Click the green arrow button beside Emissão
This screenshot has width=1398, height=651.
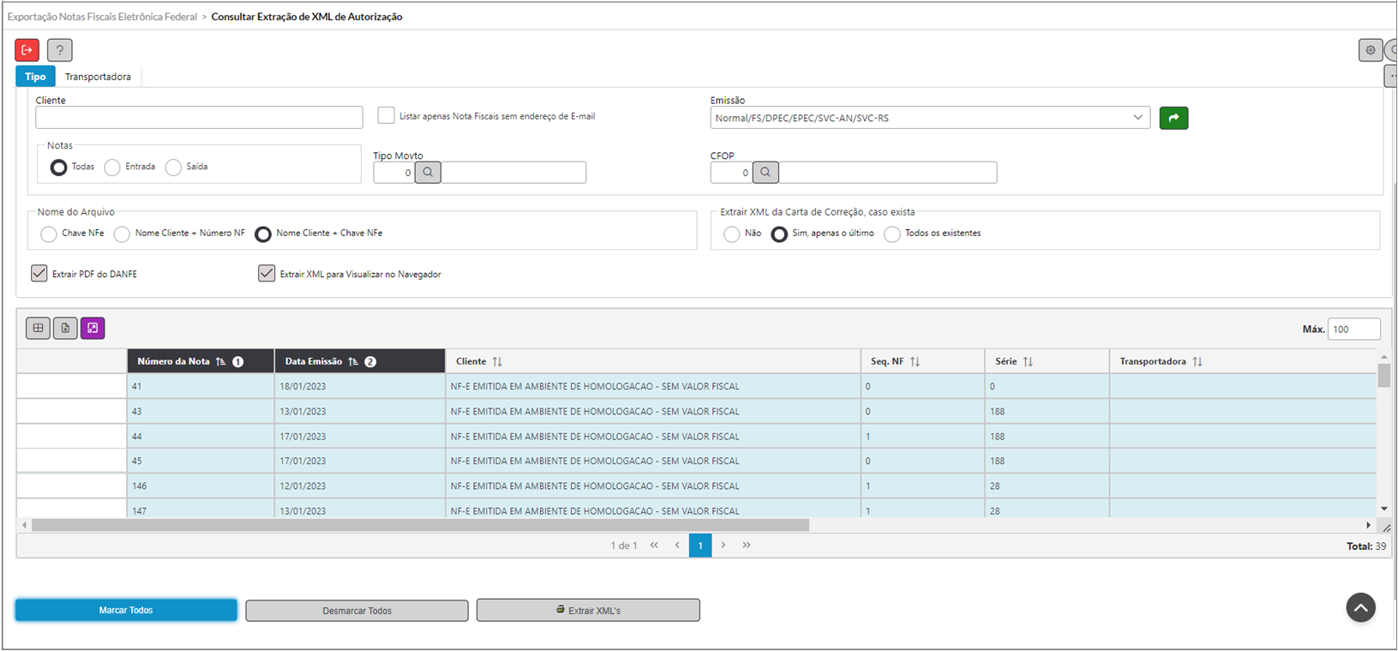[x=1174, y=118]
